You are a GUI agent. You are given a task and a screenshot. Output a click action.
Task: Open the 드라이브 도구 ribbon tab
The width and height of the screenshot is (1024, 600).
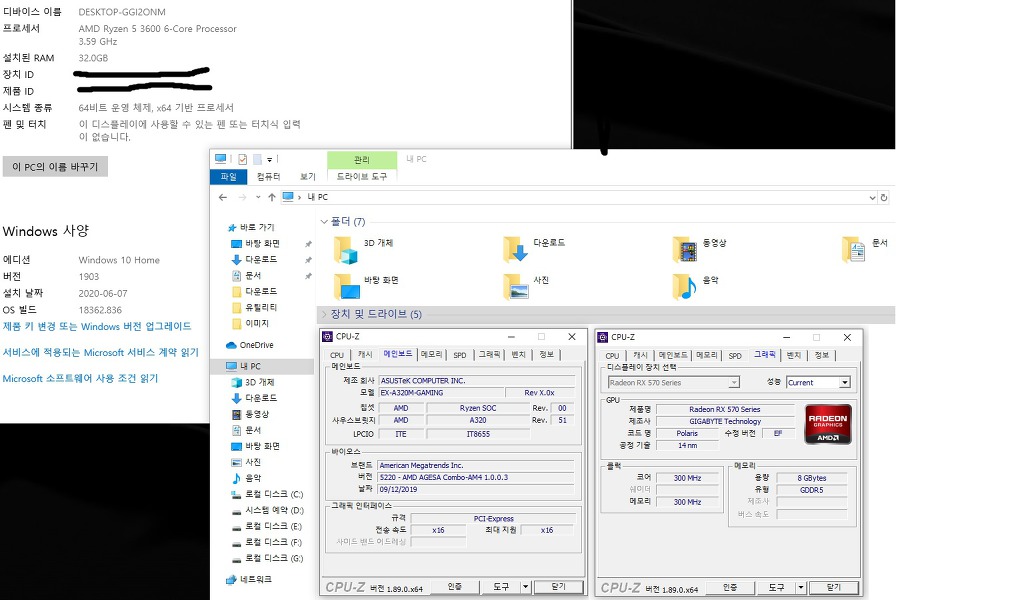click(362, 176)
